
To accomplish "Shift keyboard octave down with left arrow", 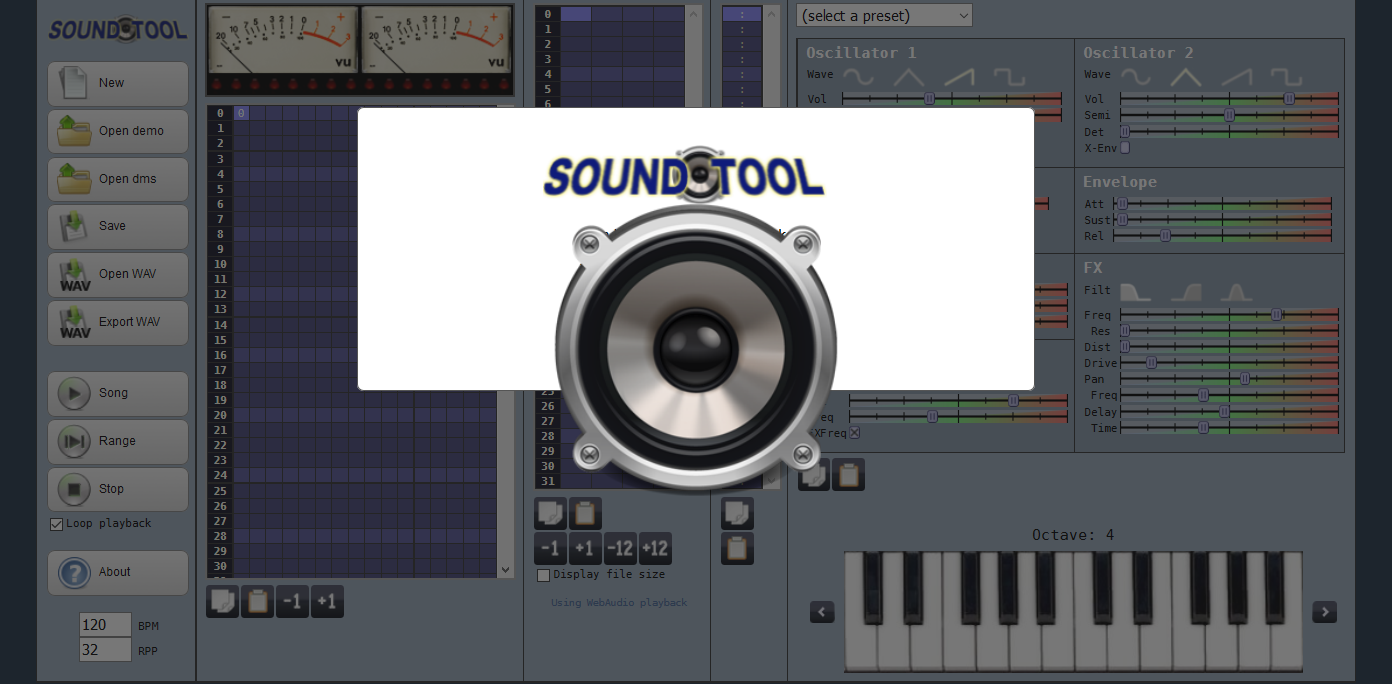I will click(x=822, y=612).
